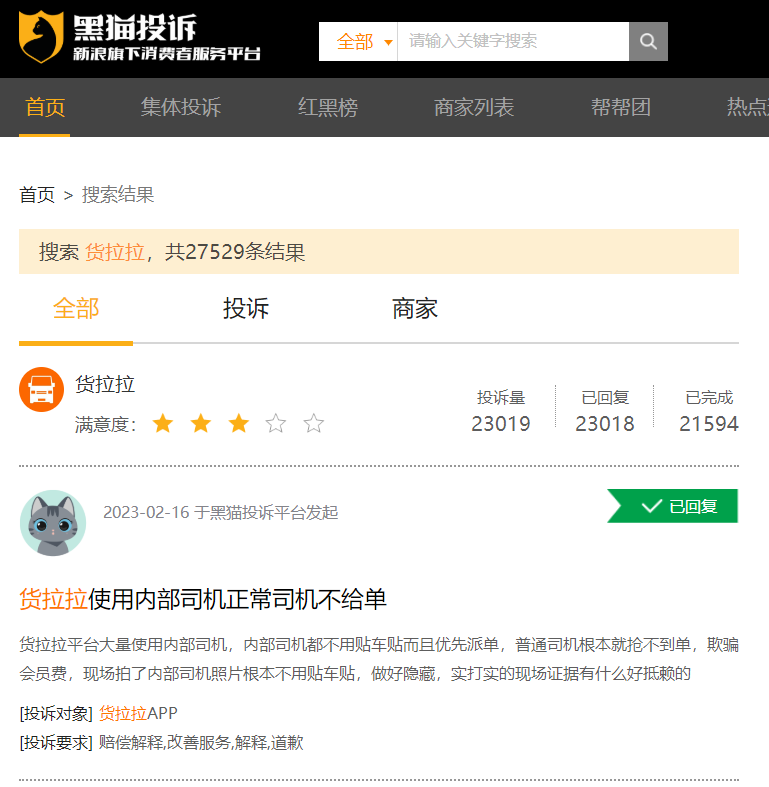
Task: Click the fifth empty satisfaction star
Action: pyautogui.click(x=314, y=423)
